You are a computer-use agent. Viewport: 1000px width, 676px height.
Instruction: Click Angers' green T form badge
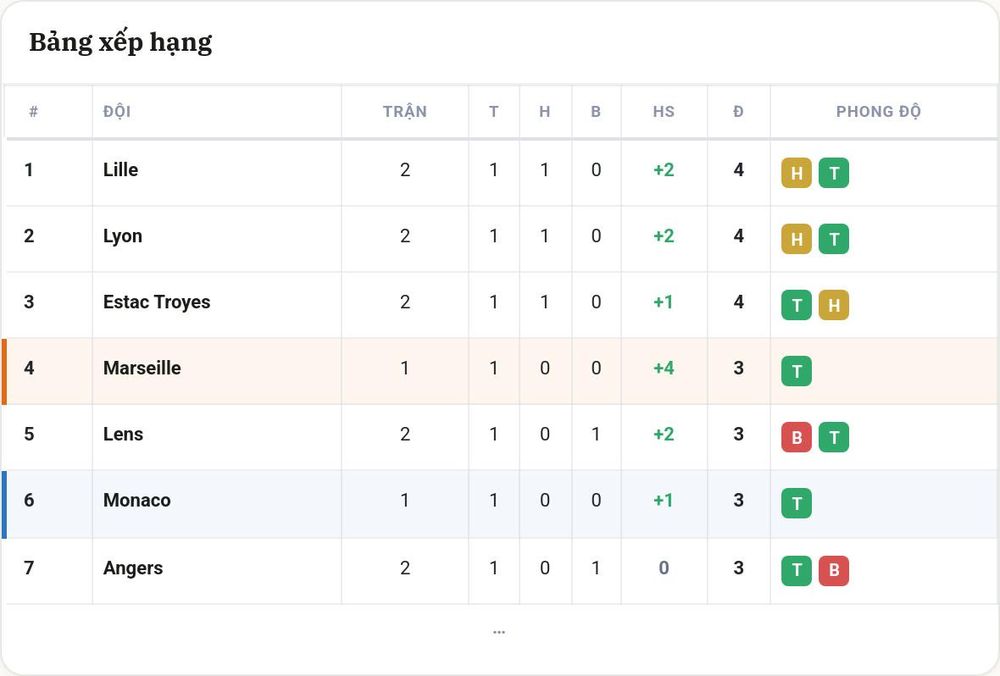pos(797,571)
